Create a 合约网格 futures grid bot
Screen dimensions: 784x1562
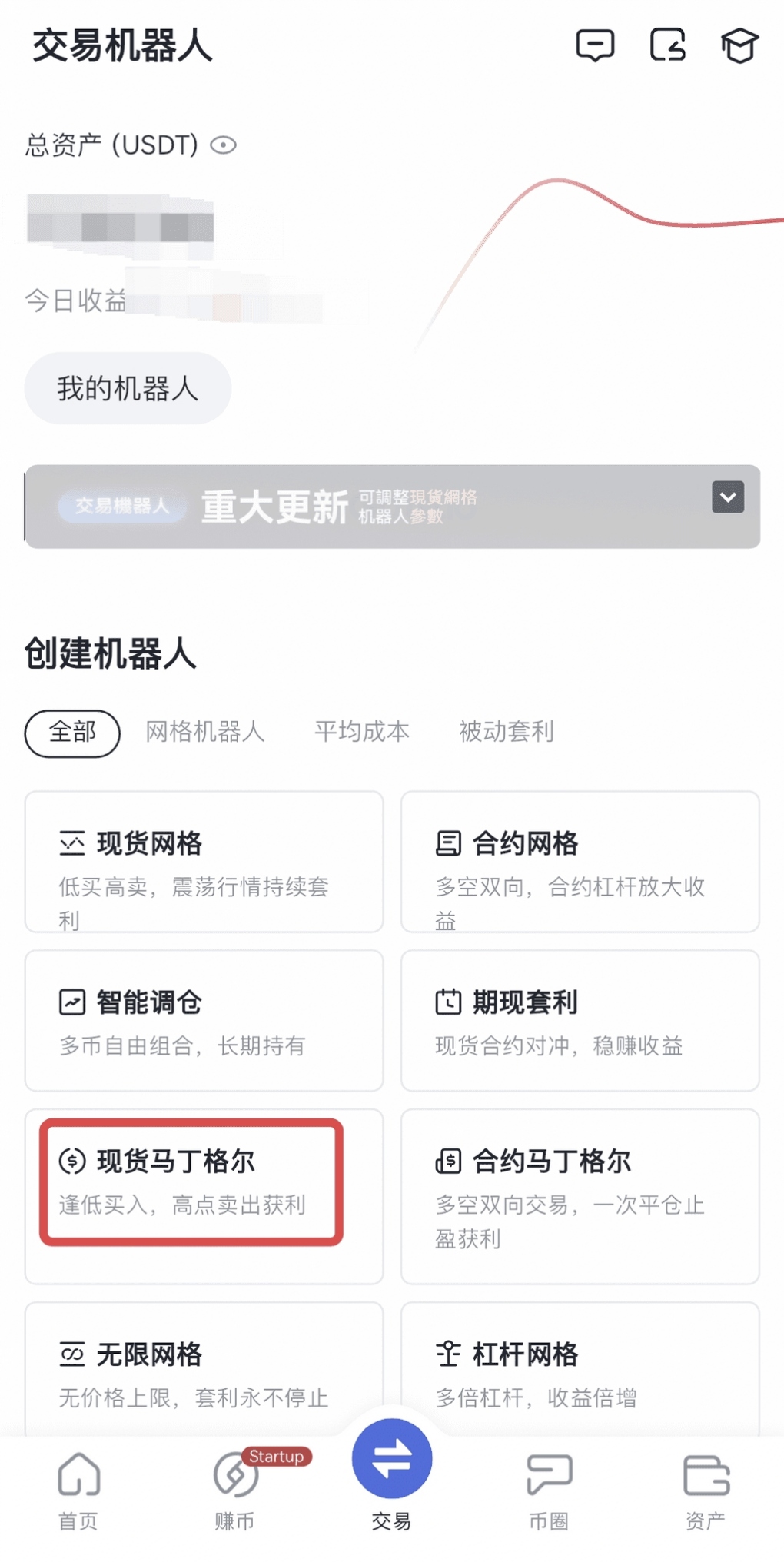[x=580, y=862]
